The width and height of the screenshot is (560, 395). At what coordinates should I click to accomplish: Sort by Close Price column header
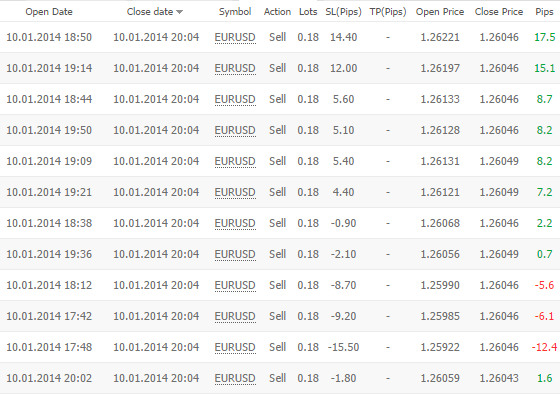pos(499,12)
